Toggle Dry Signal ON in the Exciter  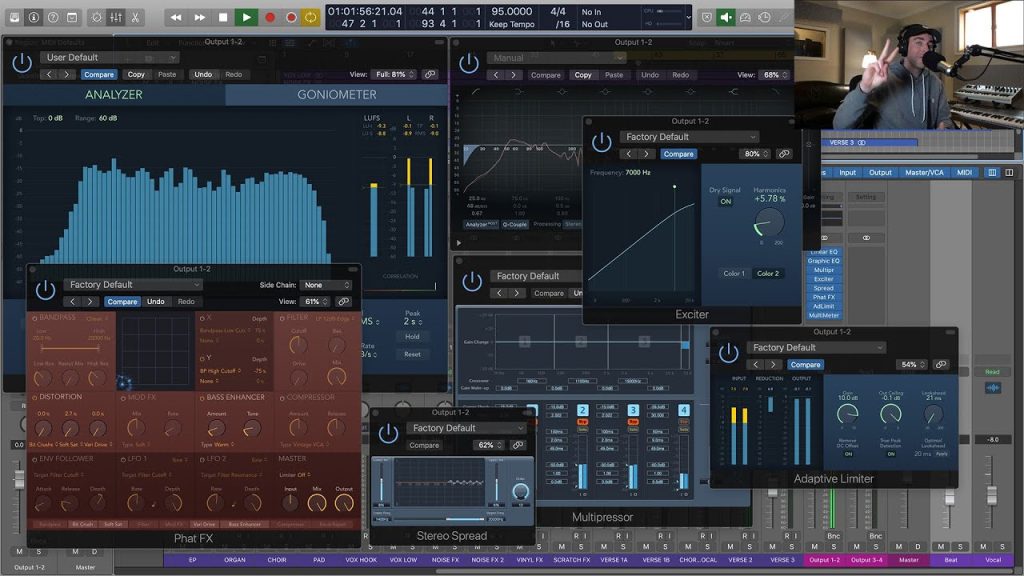tap(724, 198)
